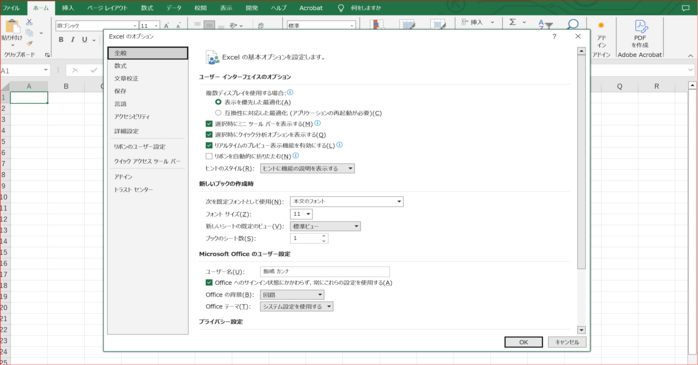The image size is (698, 365).
Task: Decrease font size with the smaller A icon
Action: click(x=178, y=26)
